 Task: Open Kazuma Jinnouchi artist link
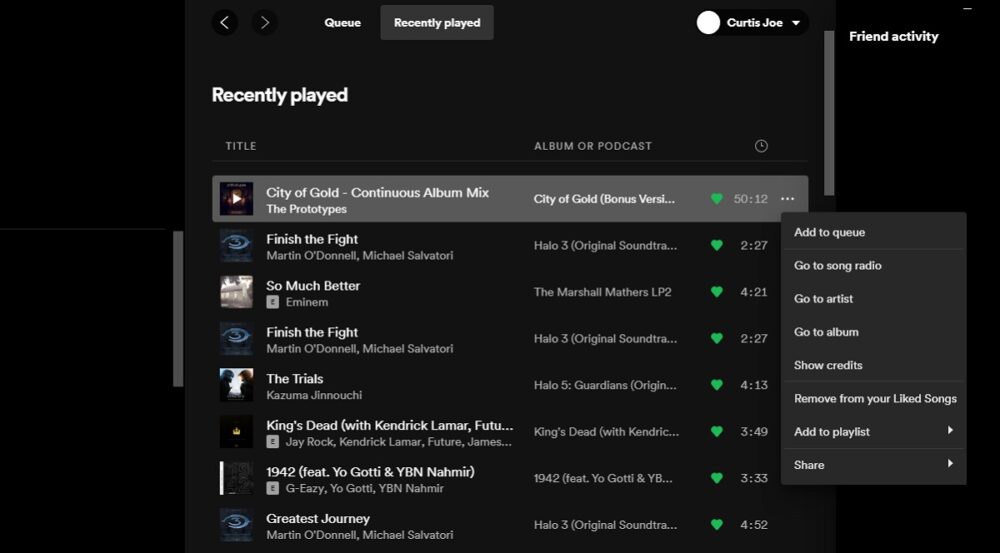[314, 395]
